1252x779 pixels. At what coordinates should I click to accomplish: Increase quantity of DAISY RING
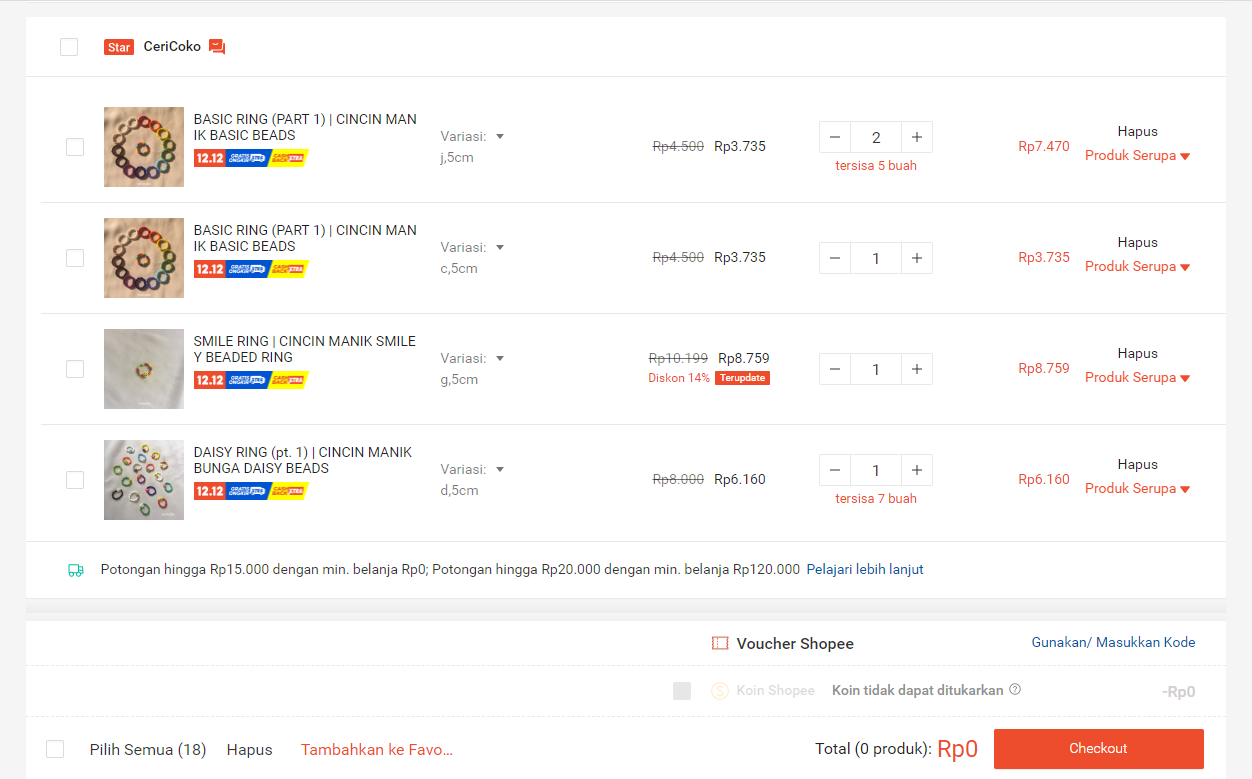click(917, 470)
